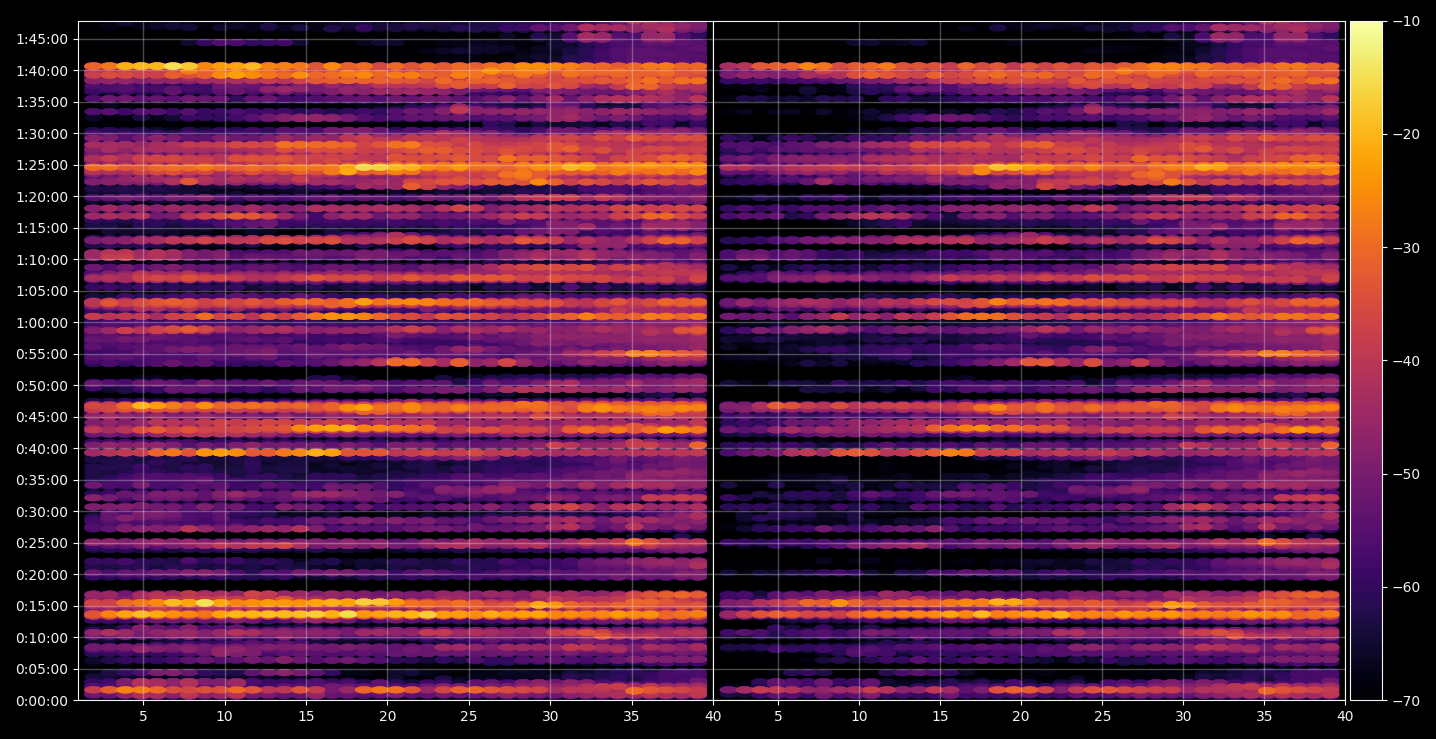1436x739 pixels.
Task: Click x-axis label 15 under left heatmap
Action: [306, 717]
